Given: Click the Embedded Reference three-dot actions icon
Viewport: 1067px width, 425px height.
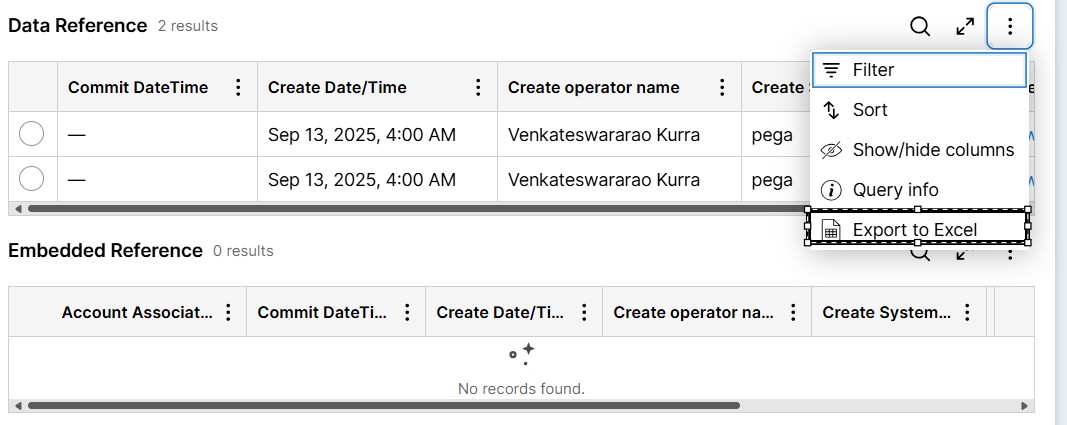Looking at the screenshot, I should click(x=1010, y=255).
